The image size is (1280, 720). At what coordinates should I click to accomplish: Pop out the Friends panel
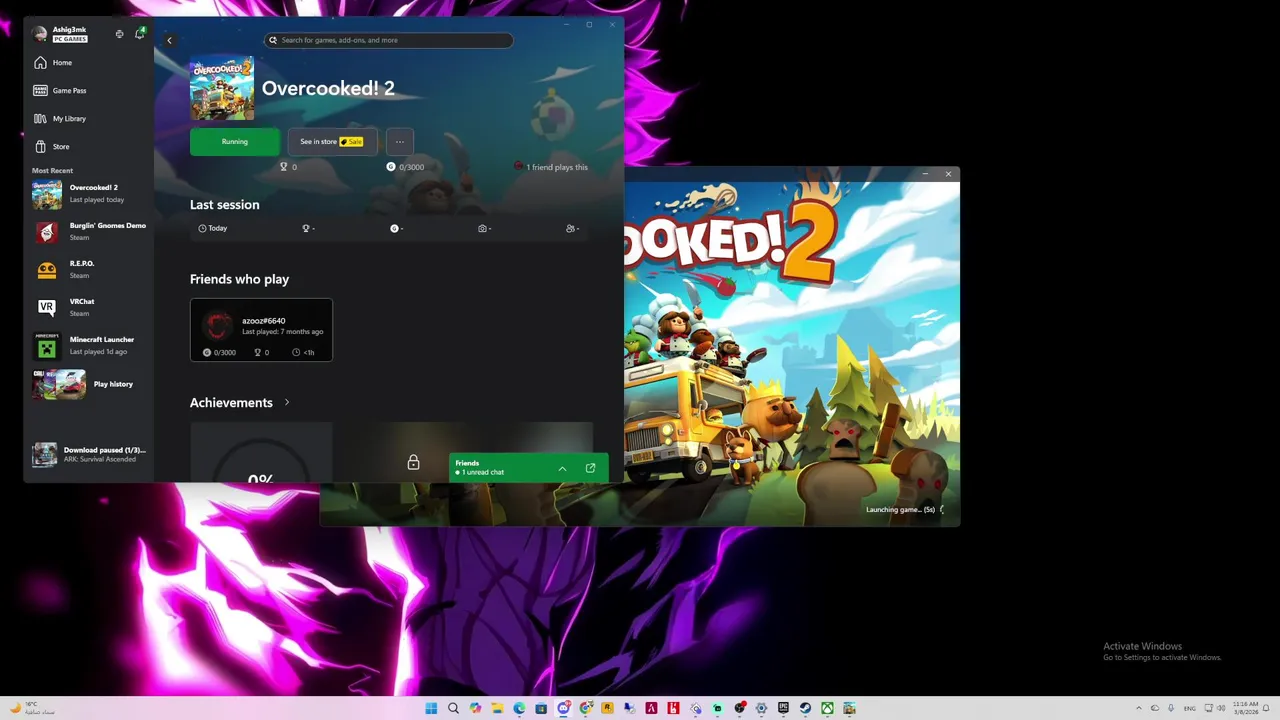pyautogui.click(x=590, y=468)
